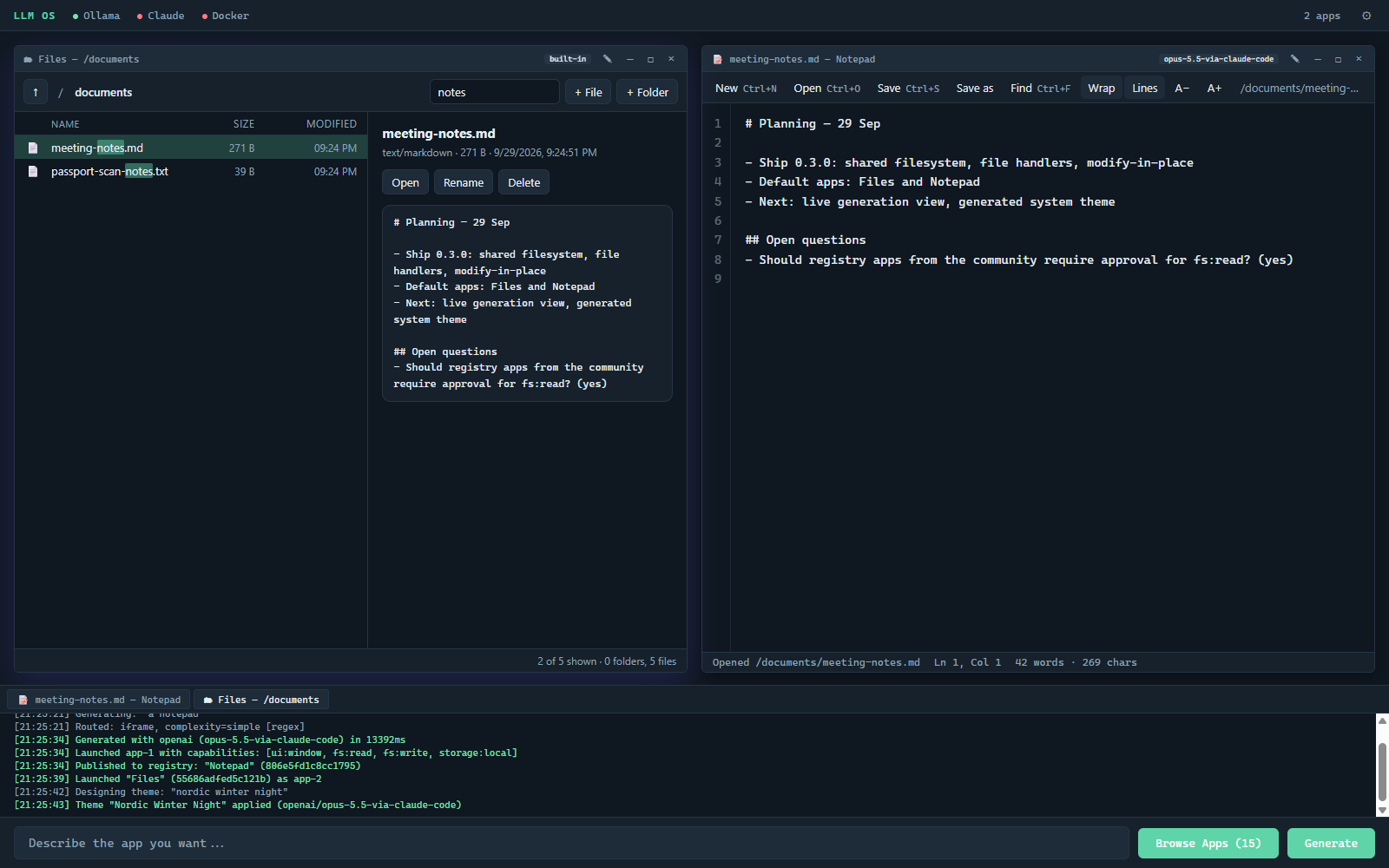Viewport: 1389px width, 868px height.
Task: Sort files by the SIZE column header
Action: pos(244,124)
